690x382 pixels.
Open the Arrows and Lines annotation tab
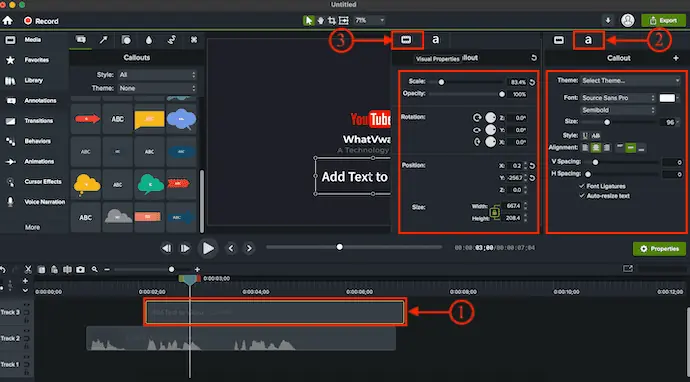(103, 40)
